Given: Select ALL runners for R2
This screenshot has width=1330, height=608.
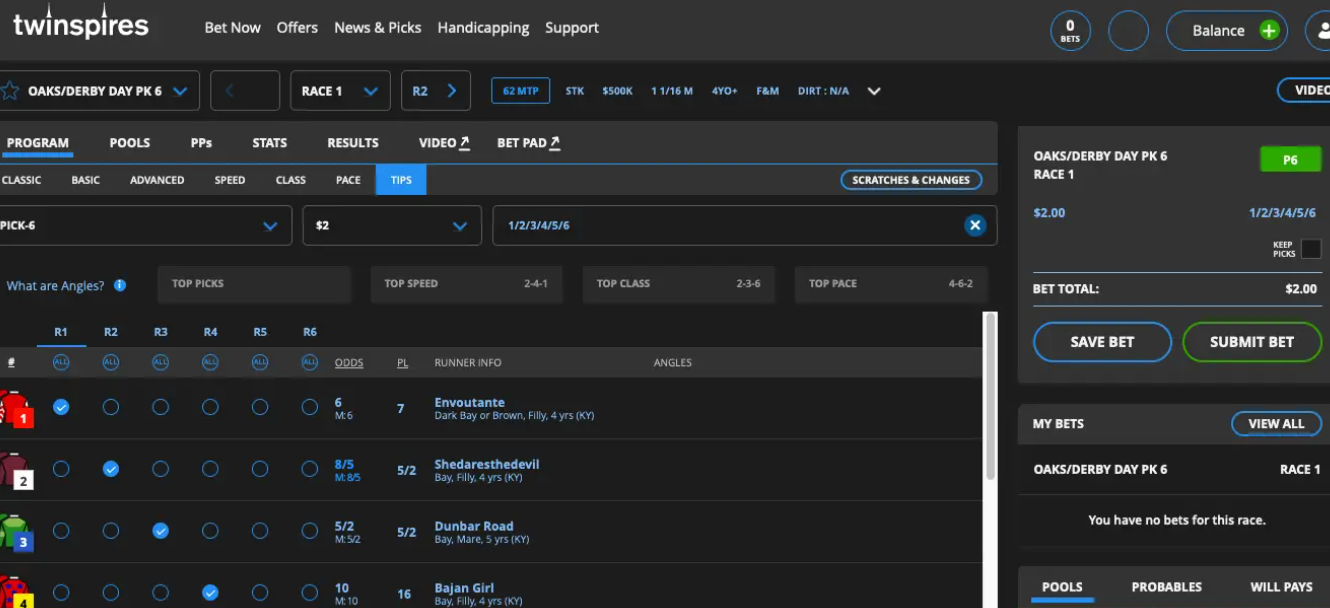Looking at the screenshot, I should click(111, 362).
